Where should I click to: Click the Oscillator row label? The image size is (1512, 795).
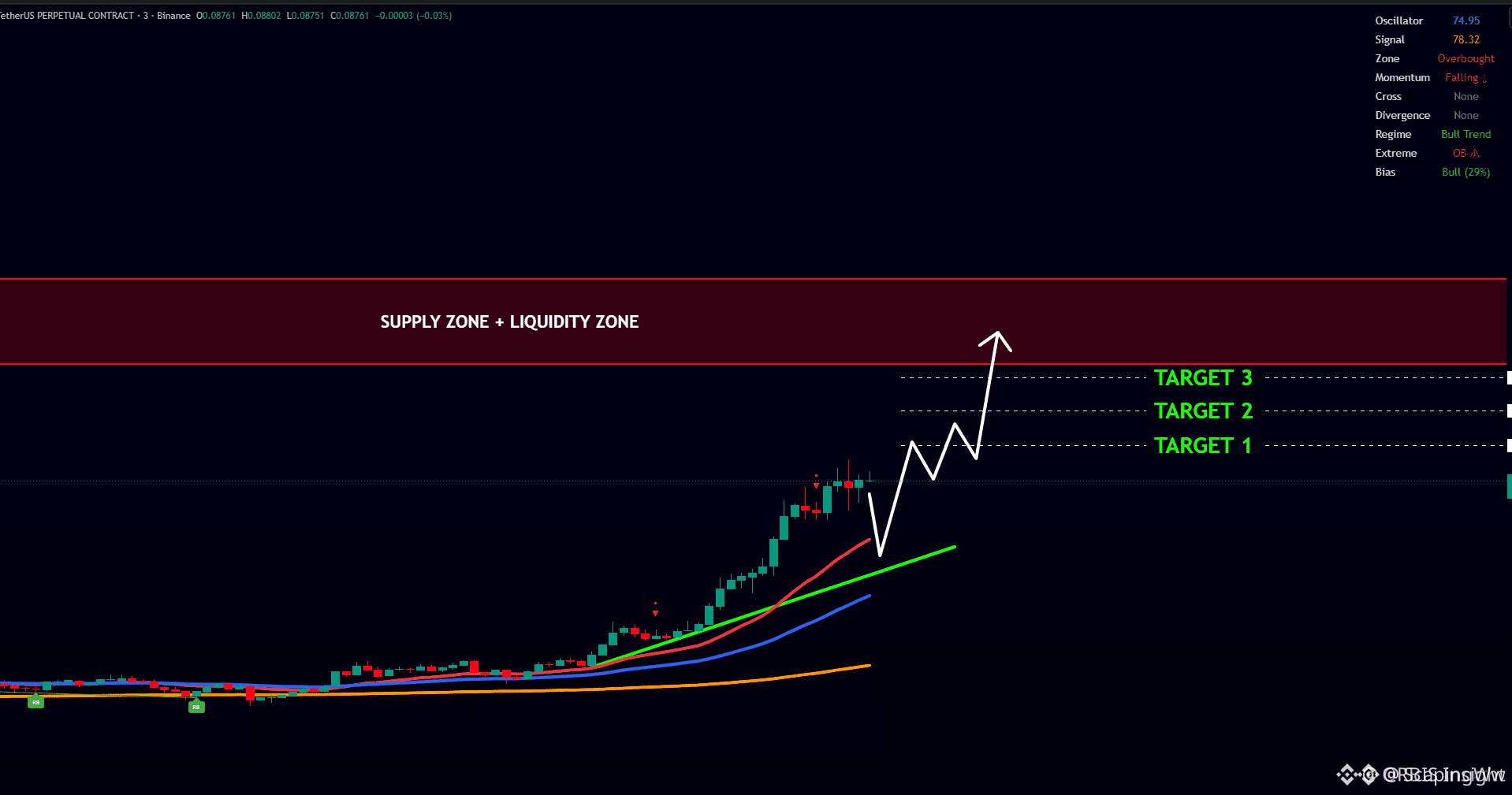click(x=1399, y=21)
